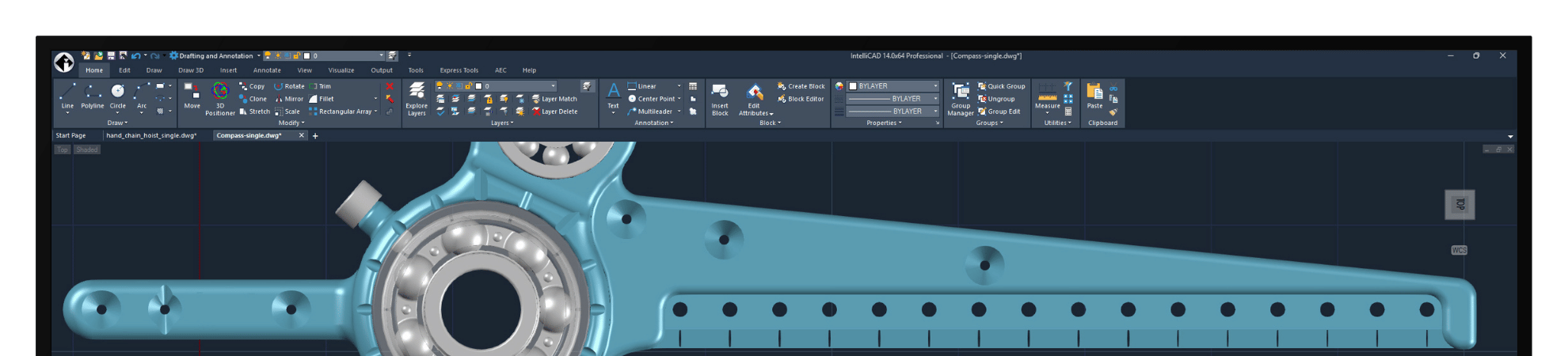
Task: Open the 3D Positioner tool
Action: [x=220, y=99]
